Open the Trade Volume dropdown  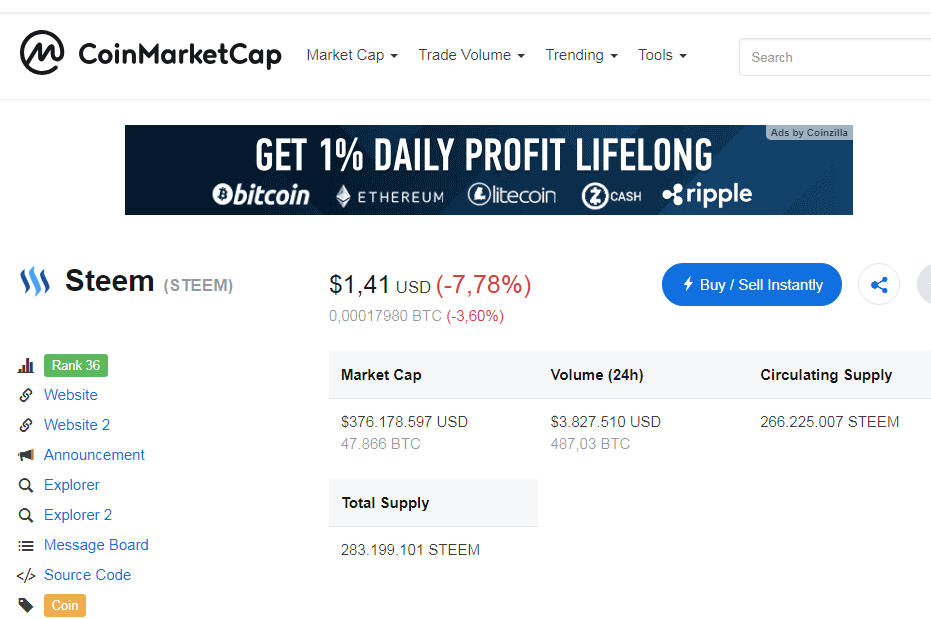(471, 55)
